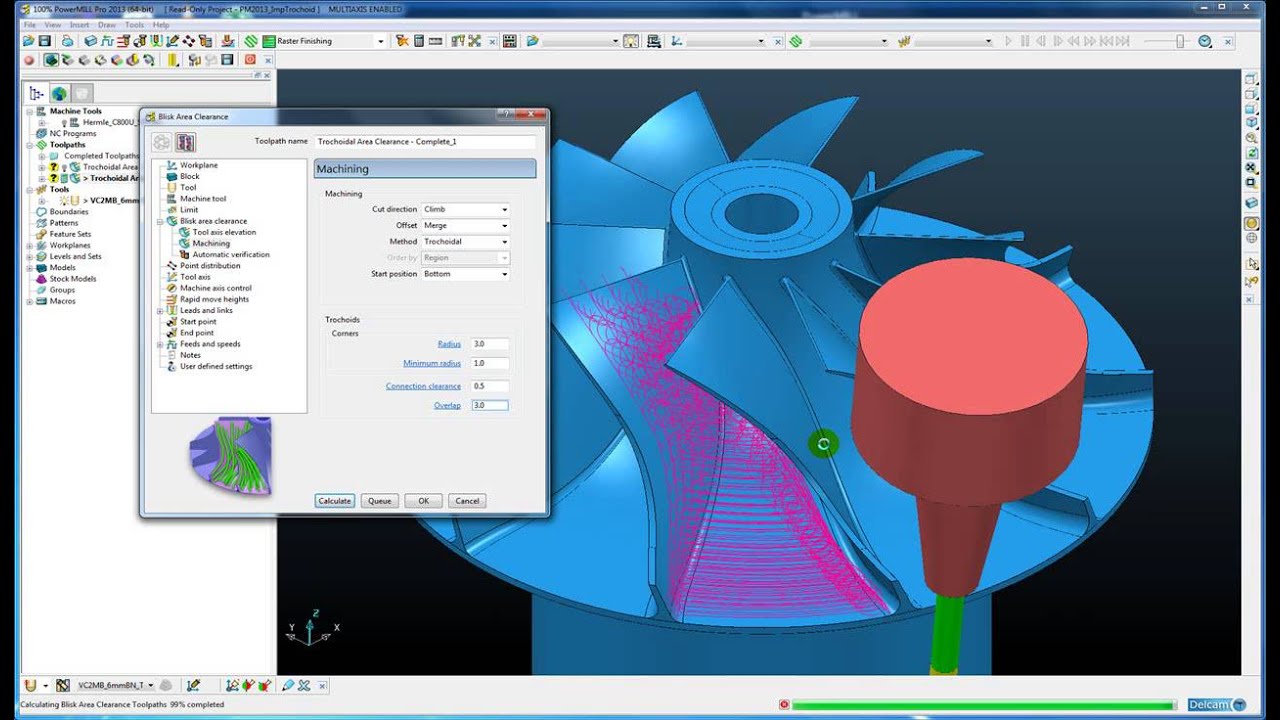This screenshot has height=720, width=1280.
Task: Click the first view cube icon on right toolbar
Action: 1252,79
